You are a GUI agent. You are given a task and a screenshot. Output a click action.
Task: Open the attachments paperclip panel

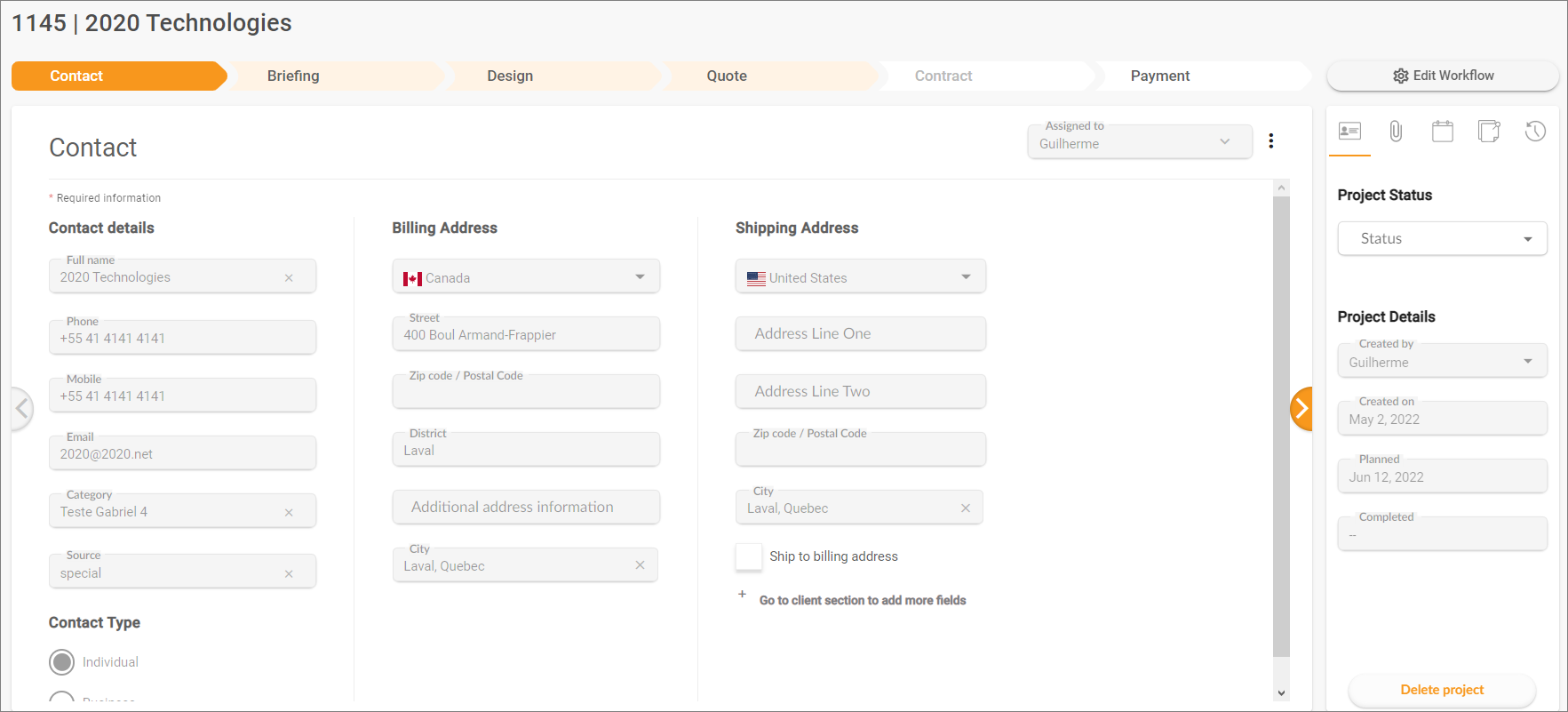pos(1396,132)
